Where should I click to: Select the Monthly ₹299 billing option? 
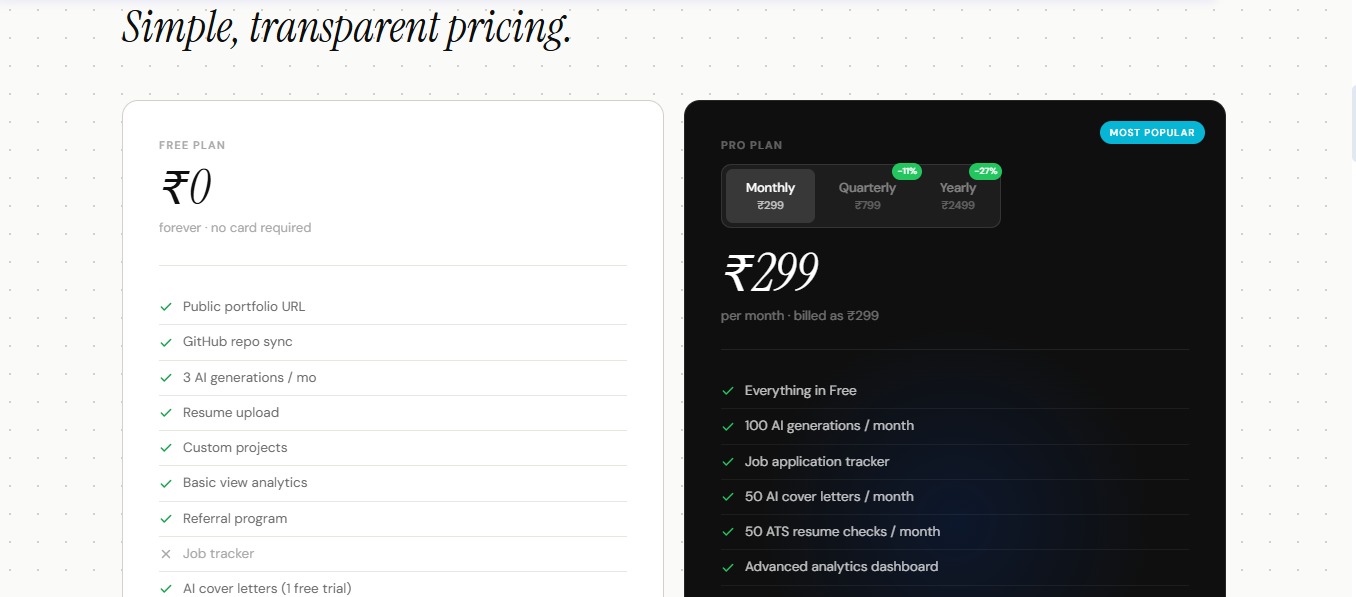pyautogui.click(x=770, y=196)
